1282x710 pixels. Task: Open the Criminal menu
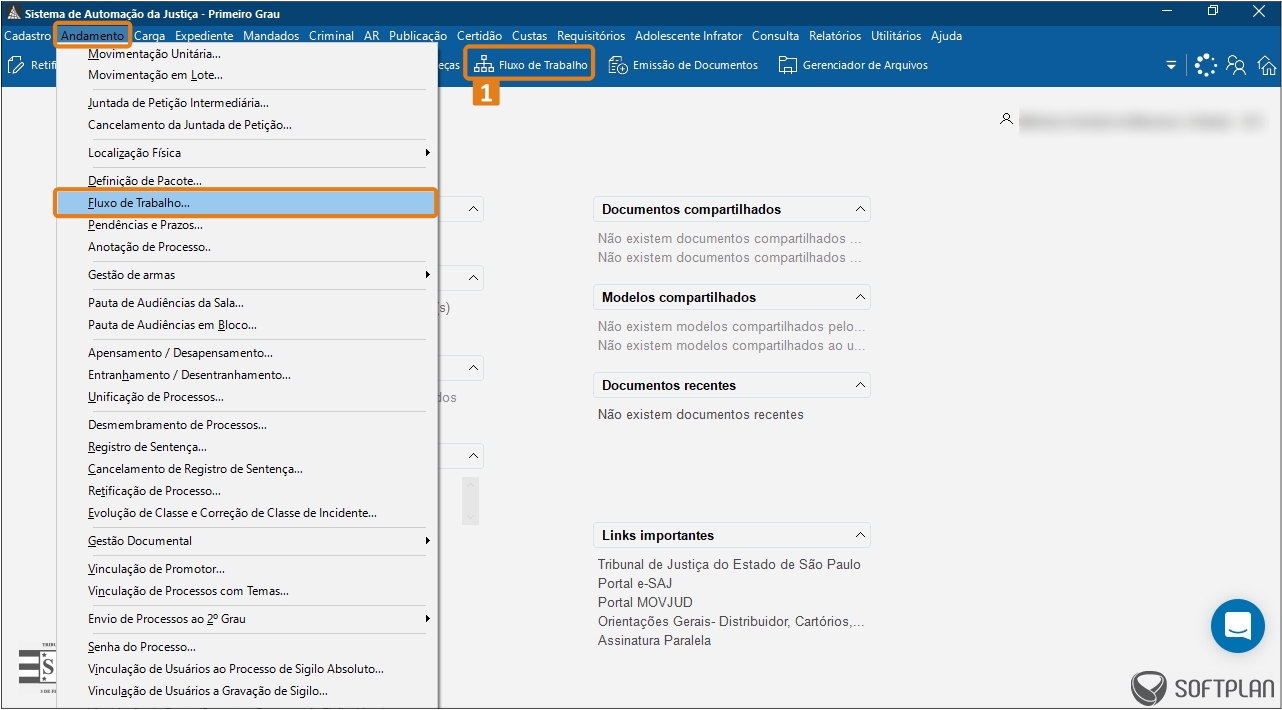pyautogui.click(x=331, y=36)
